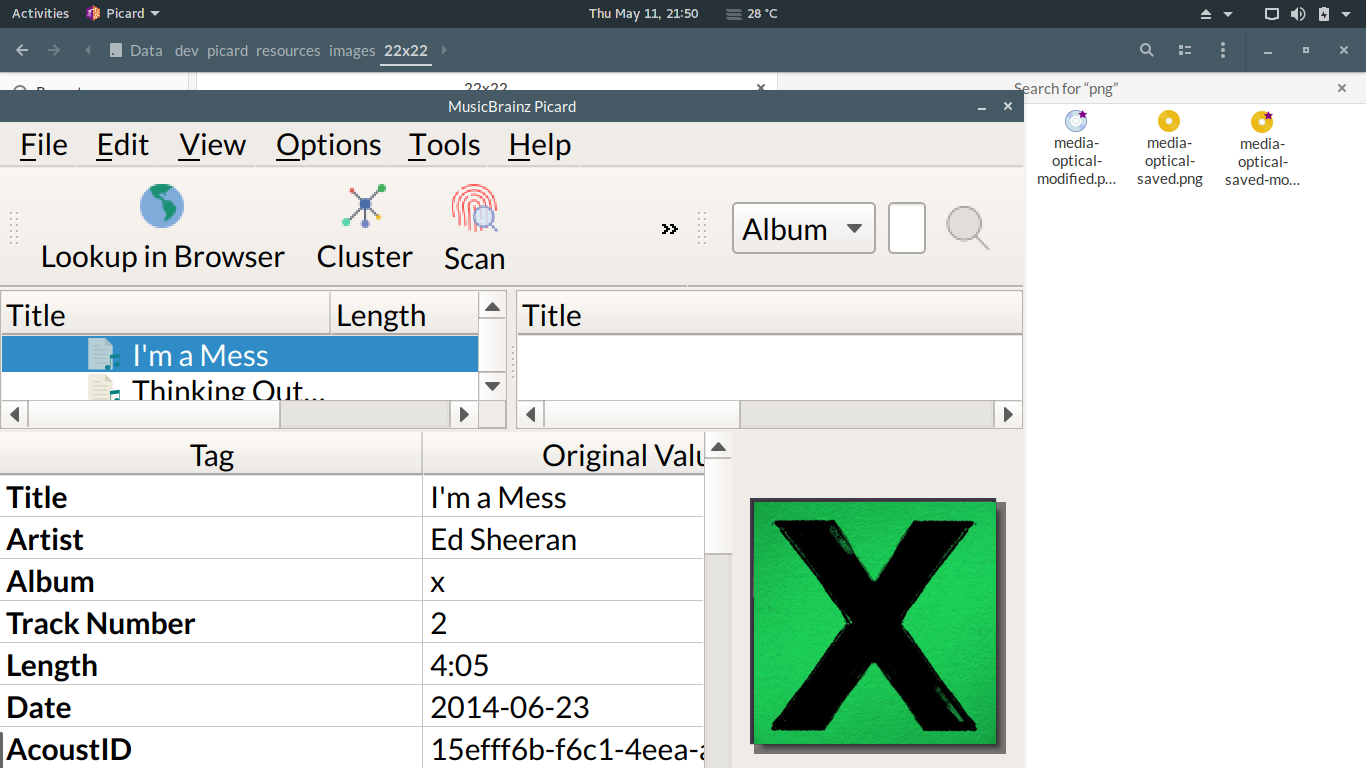Open the Options menu
Screen dimensions: 1366x768
pyautogui.click(x=329, y=145)
